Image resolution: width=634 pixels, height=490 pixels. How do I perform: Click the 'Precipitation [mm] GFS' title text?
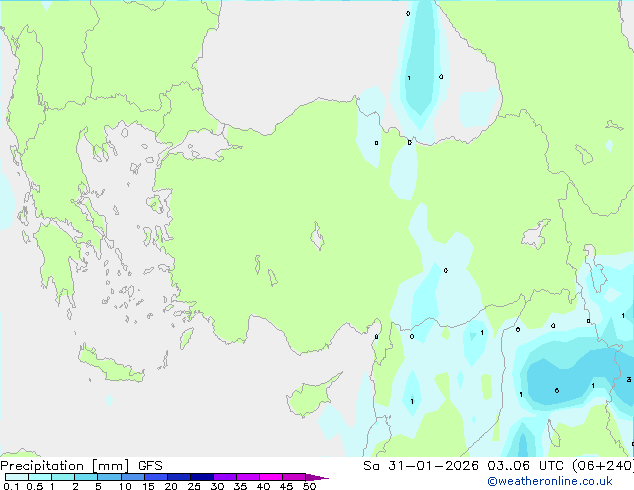pos(81,466)
